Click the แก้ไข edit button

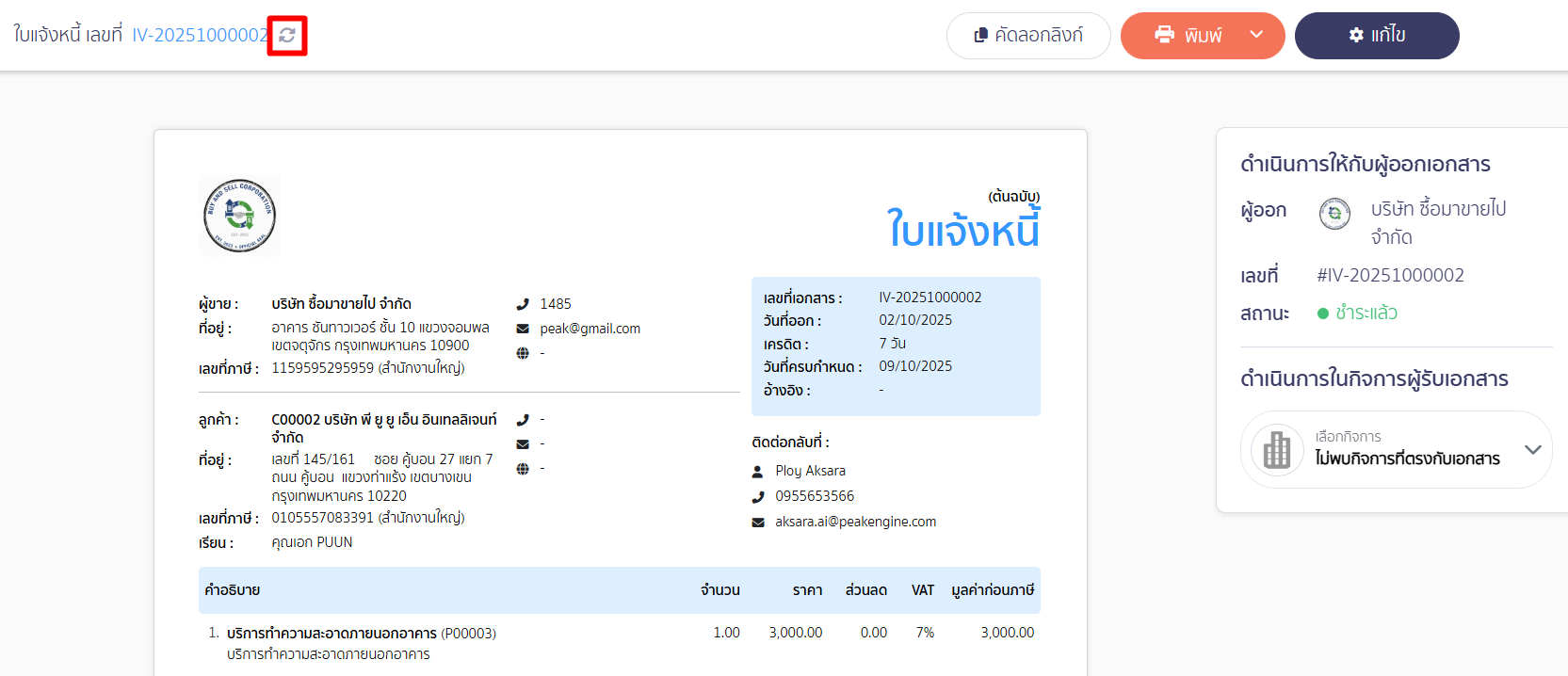[1377, 36]
